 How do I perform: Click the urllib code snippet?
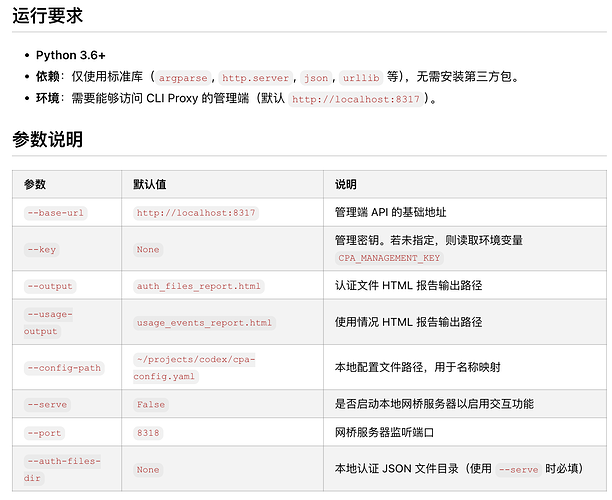point(361,78)
